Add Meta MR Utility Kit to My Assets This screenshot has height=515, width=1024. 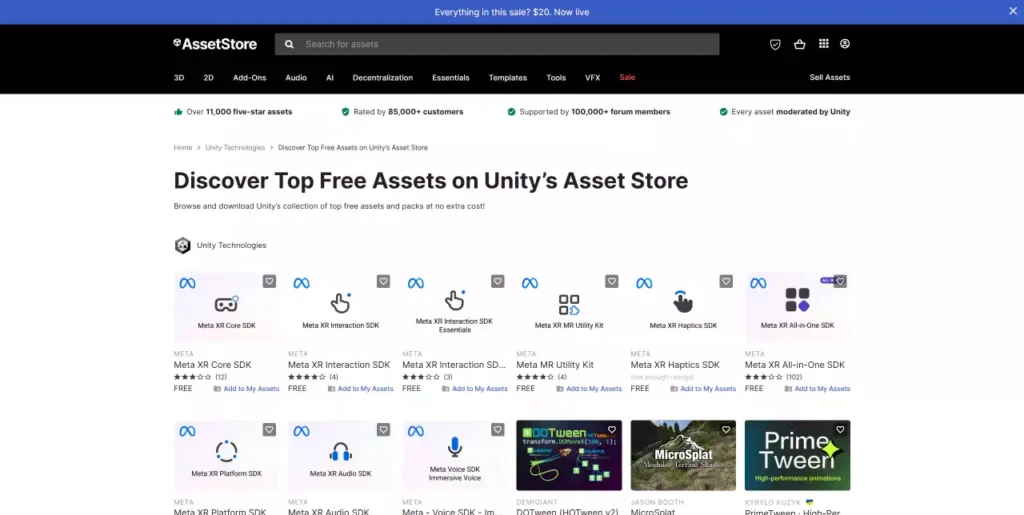(589, 388)
